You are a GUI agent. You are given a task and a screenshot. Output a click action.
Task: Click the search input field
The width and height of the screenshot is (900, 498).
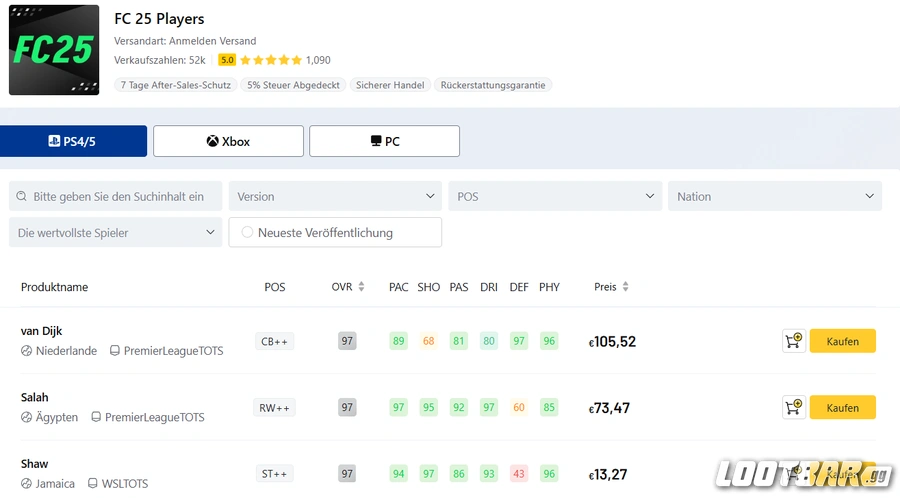(x=115, y=196)
